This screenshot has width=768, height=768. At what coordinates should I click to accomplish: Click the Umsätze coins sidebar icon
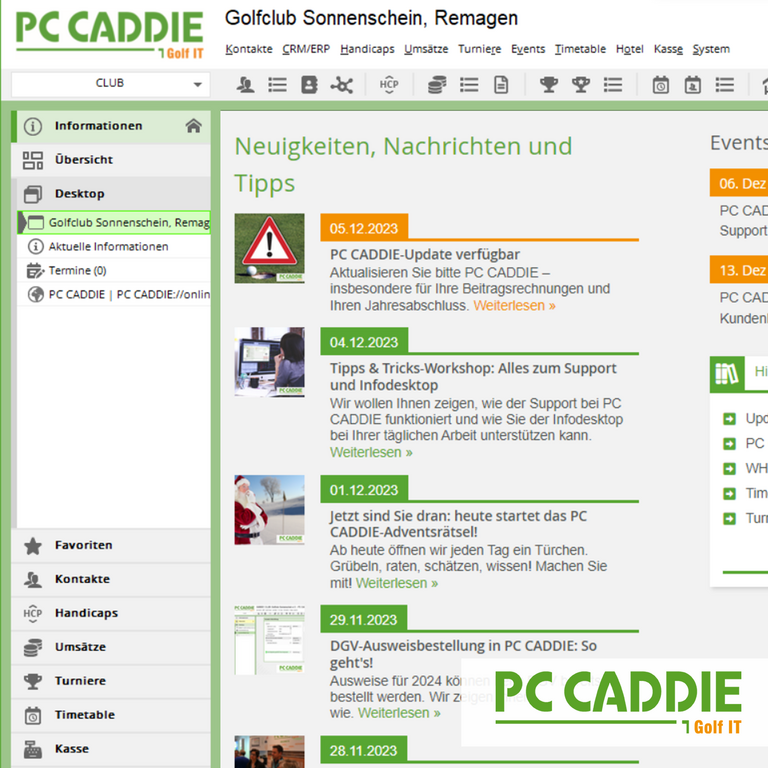[x=33, y=648]
